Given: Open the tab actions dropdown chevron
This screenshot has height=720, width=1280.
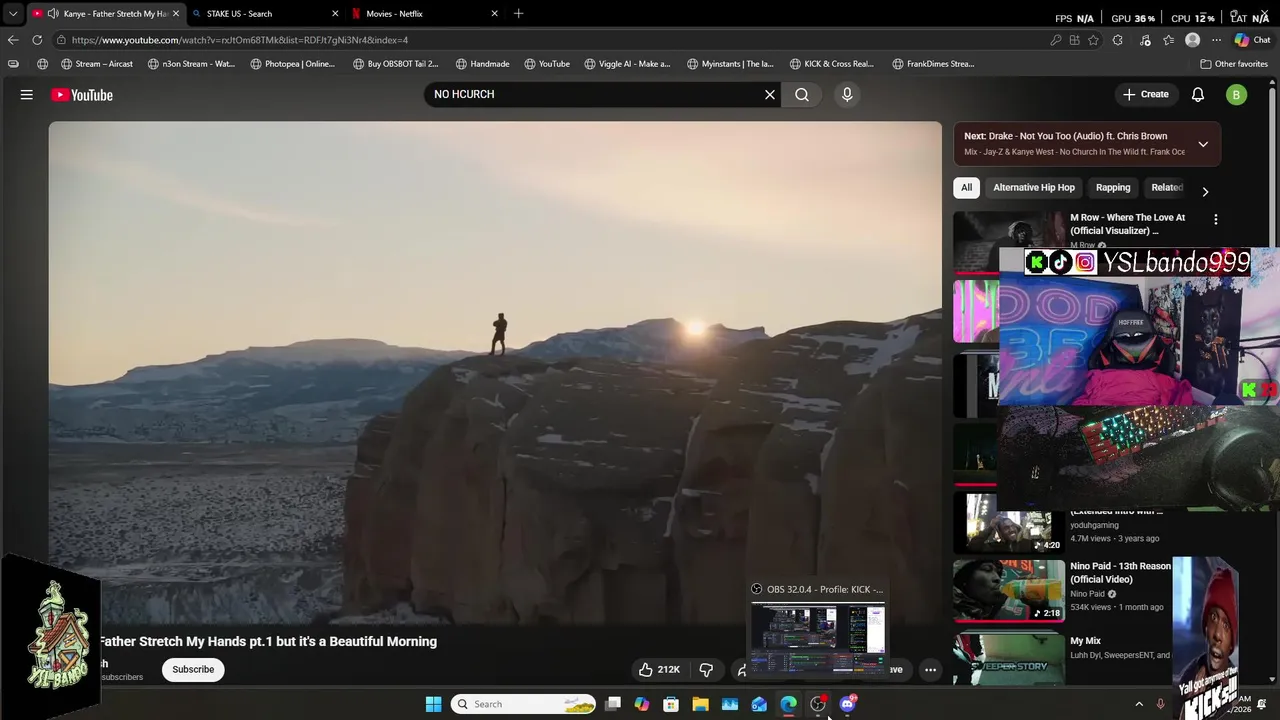Looking at the screenshot, I should pos(12,14).
